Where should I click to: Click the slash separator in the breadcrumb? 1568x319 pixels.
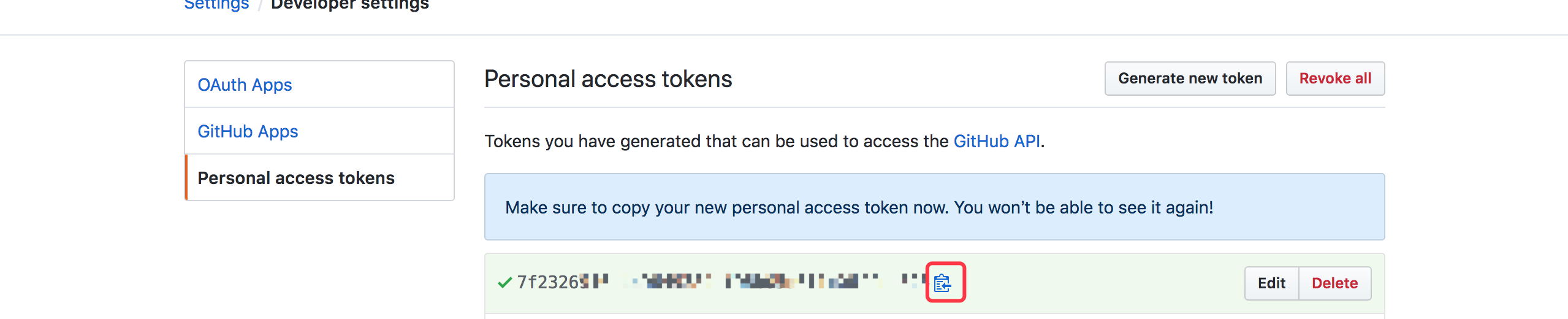tap(260, 6)
